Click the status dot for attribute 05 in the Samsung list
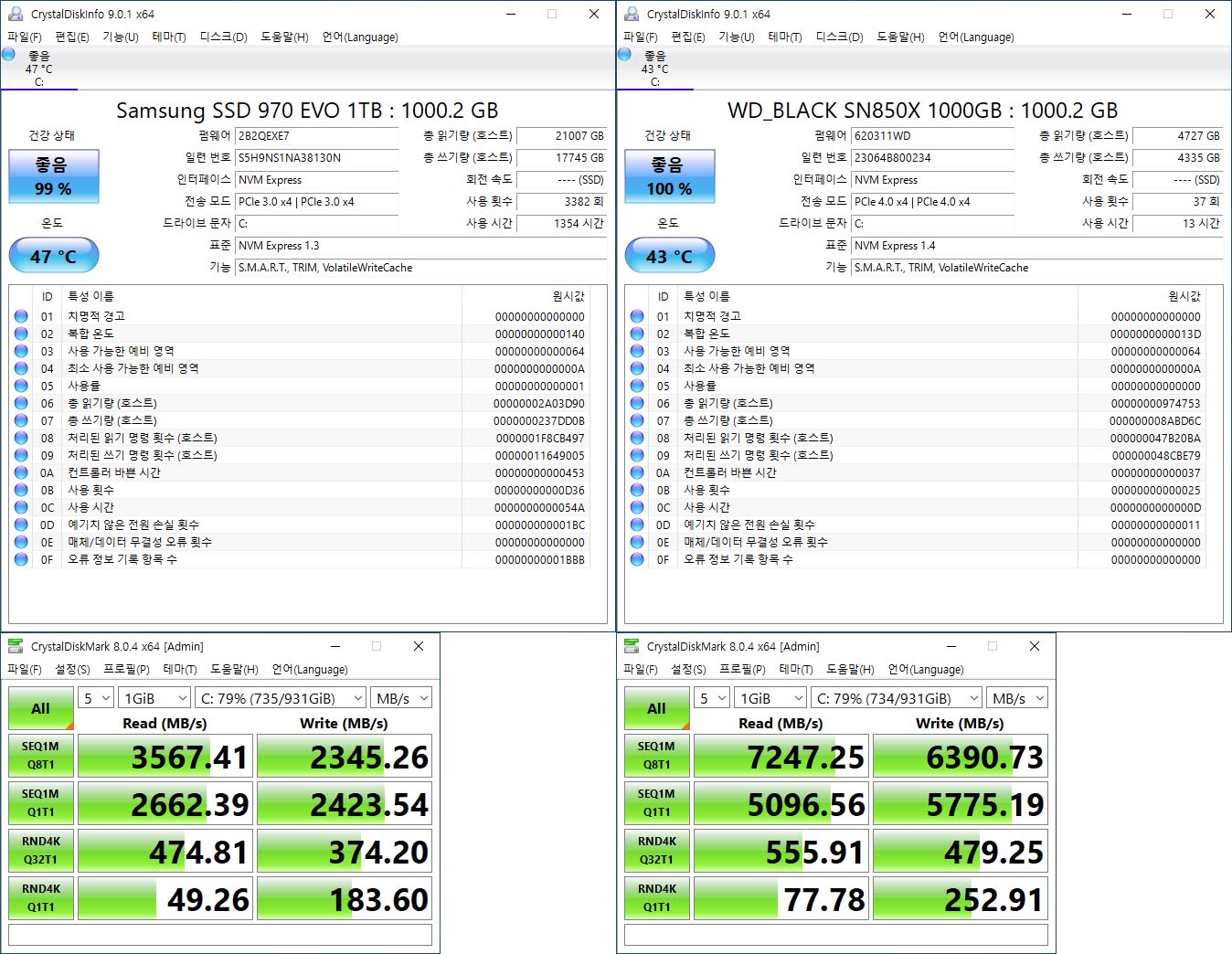This screenshot has height=954, width=1232. (21, 386)
